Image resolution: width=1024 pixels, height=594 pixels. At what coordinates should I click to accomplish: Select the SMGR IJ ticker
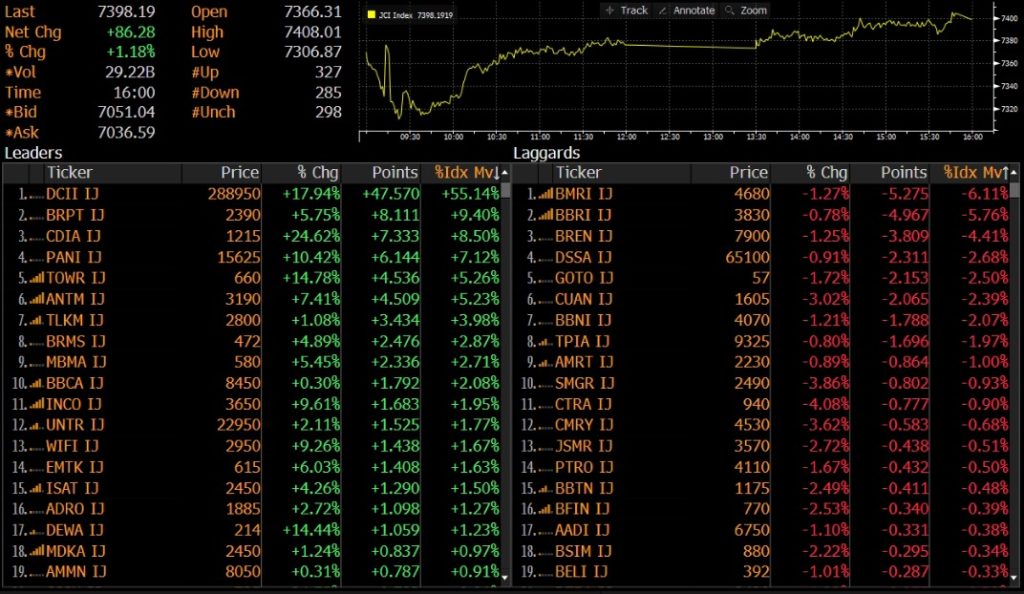(584, 384)
